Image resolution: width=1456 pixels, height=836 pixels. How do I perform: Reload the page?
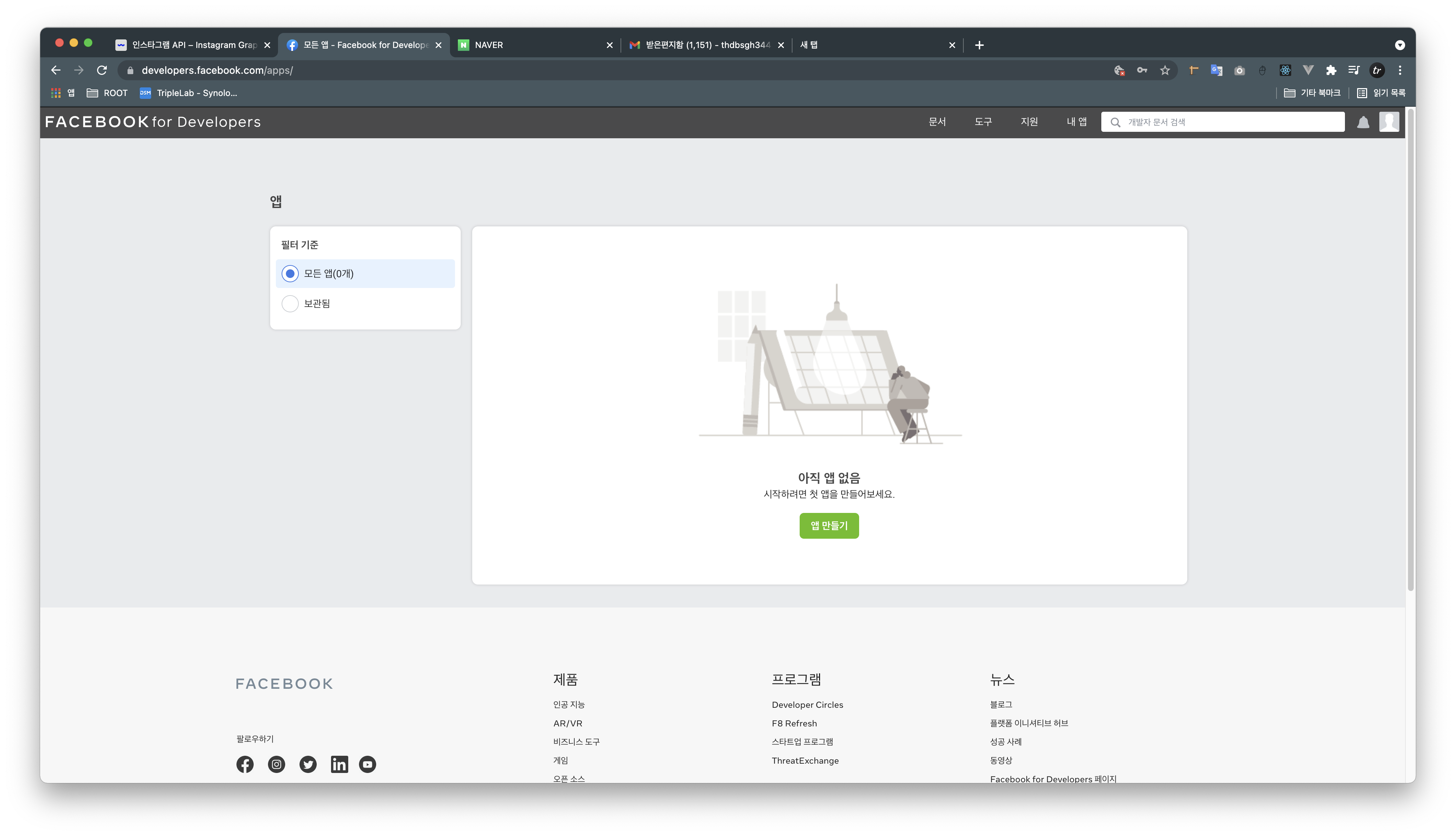[x=102, y=70]
